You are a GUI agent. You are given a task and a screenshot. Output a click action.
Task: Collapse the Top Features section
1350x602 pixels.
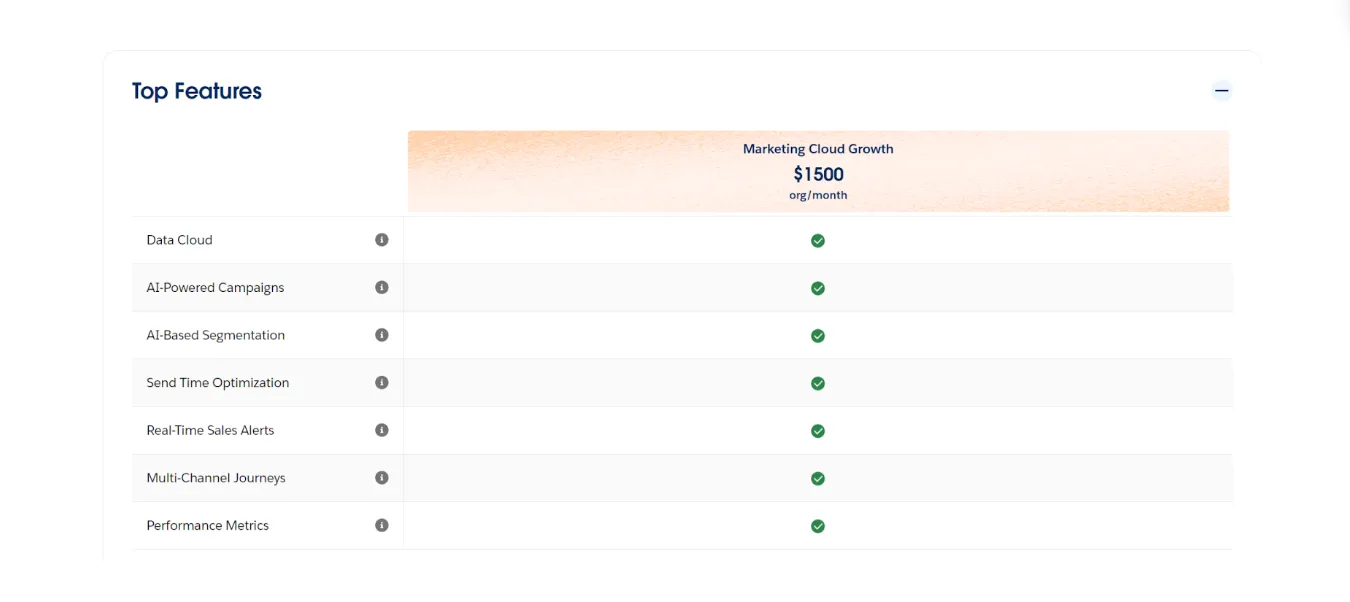(x=1221, y=91)
